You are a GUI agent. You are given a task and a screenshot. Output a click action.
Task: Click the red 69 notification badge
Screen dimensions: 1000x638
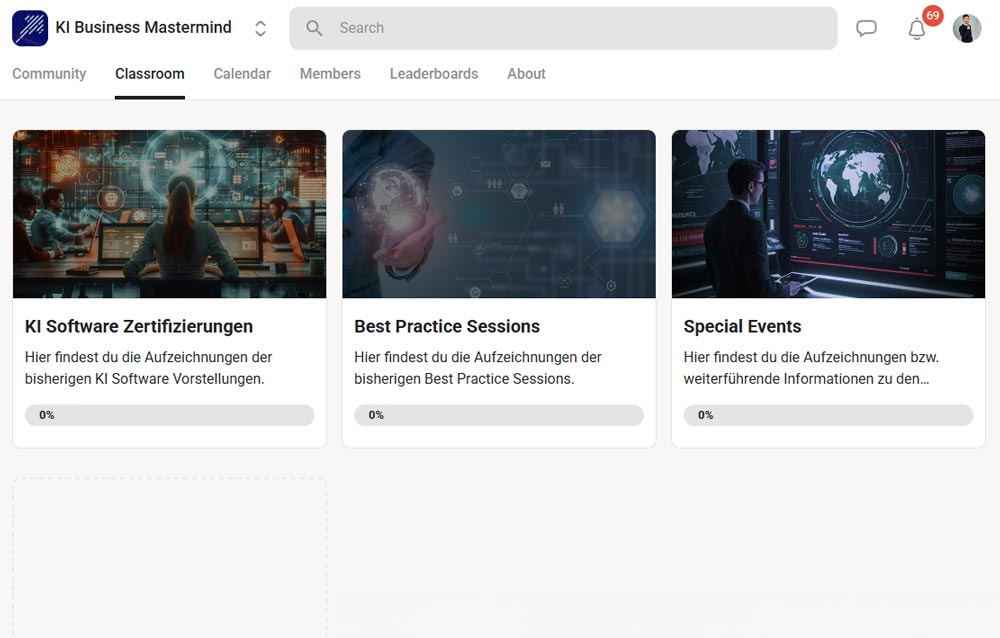tap(932, 15)
